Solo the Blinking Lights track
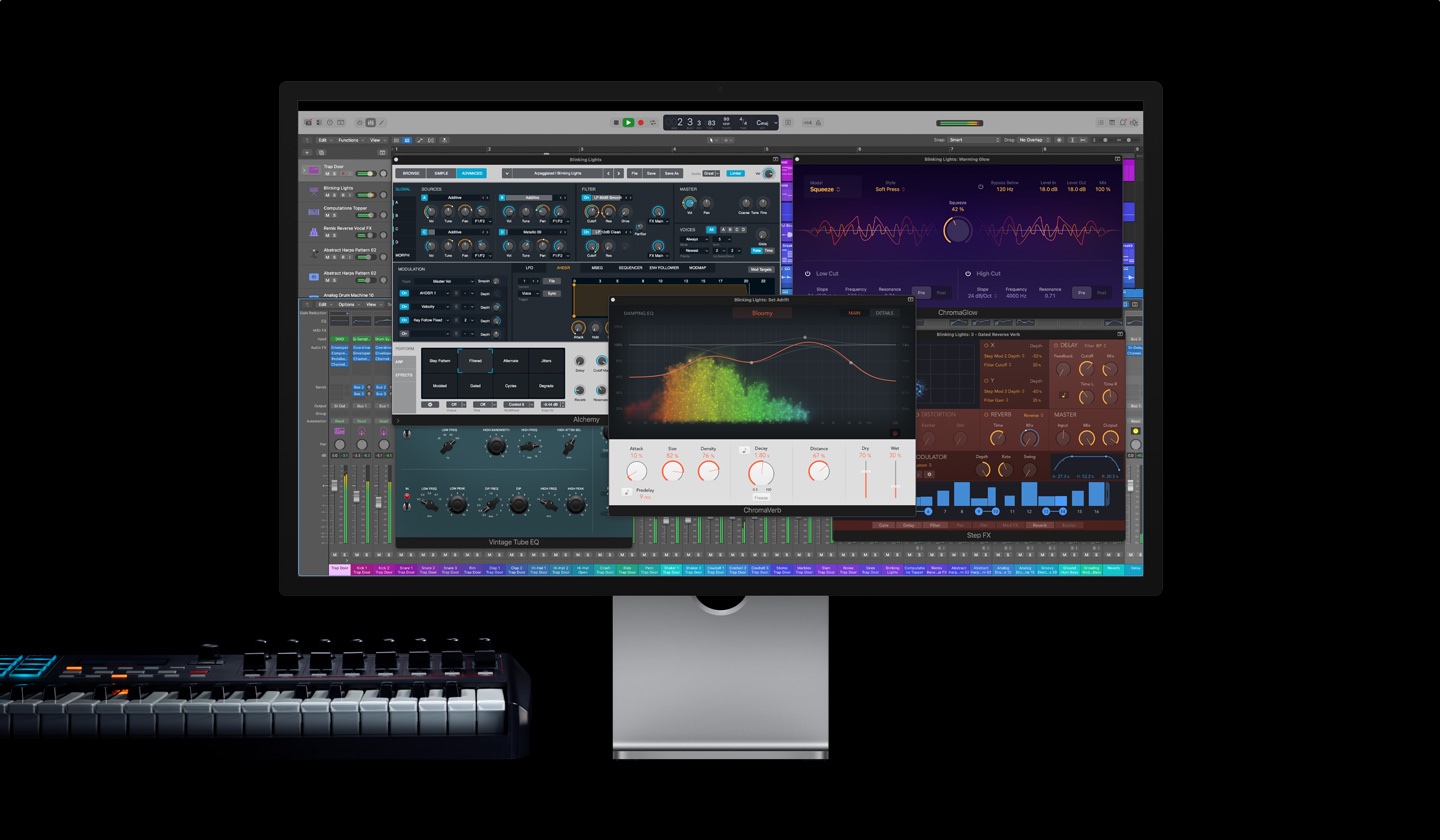The image size is (1440, 840). 334,195
